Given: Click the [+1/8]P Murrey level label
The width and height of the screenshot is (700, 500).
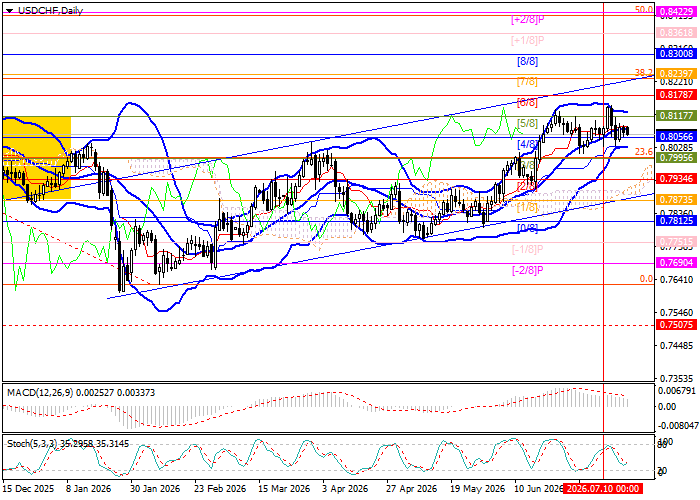Looking at the screenshot, I should coord(527,41).
